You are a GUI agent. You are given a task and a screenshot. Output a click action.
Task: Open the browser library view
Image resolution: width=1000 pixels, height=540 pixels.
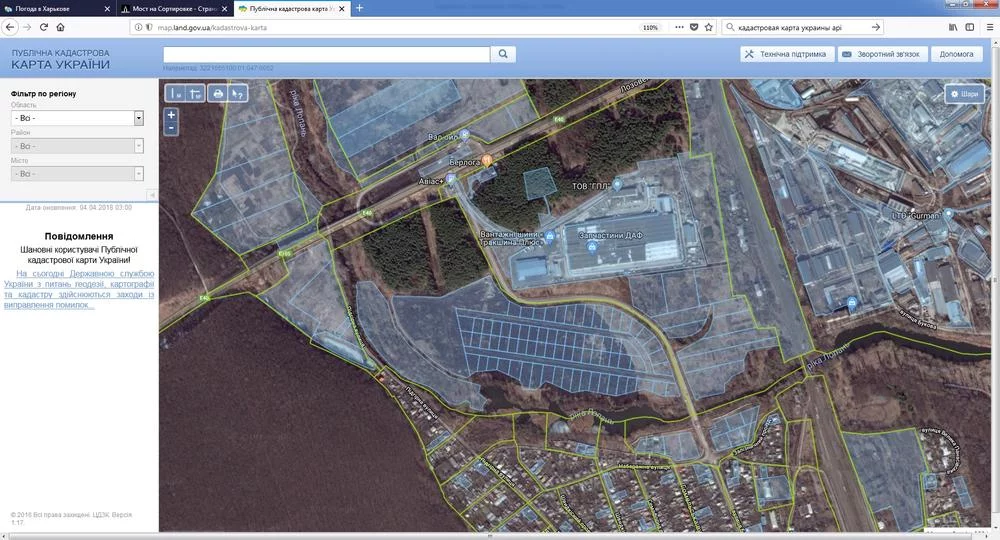point(953,27)
